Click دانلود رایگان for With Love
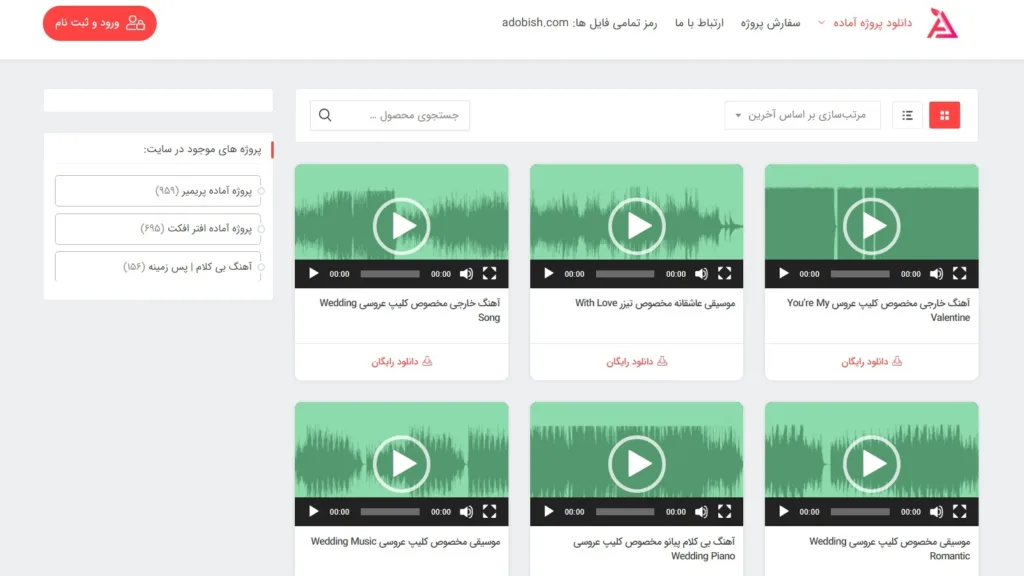1024x576 pixels. coord(637,361)
